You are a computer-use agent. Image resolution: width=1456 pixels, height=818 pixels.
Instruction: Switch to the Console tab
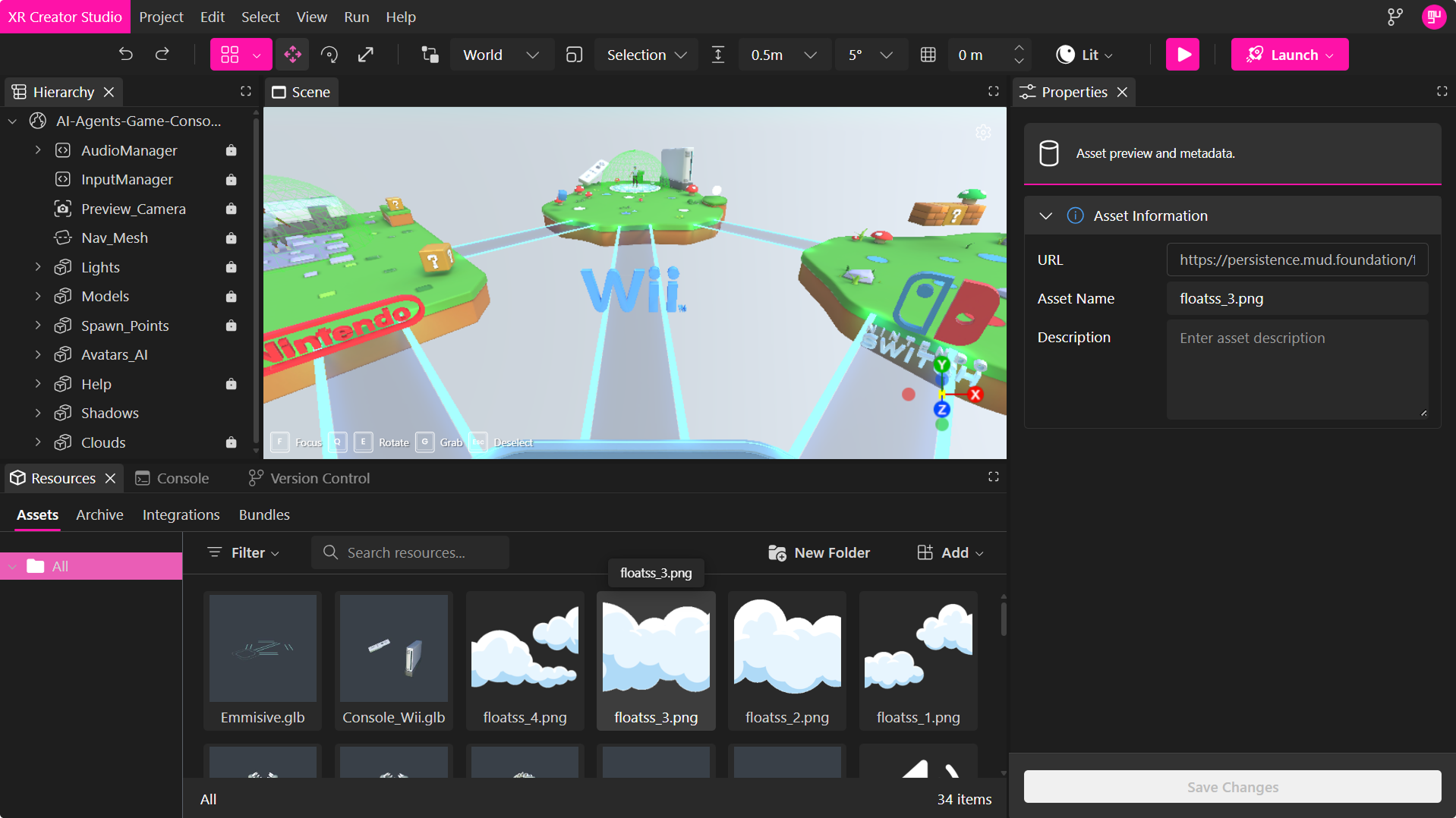(172, 478)
